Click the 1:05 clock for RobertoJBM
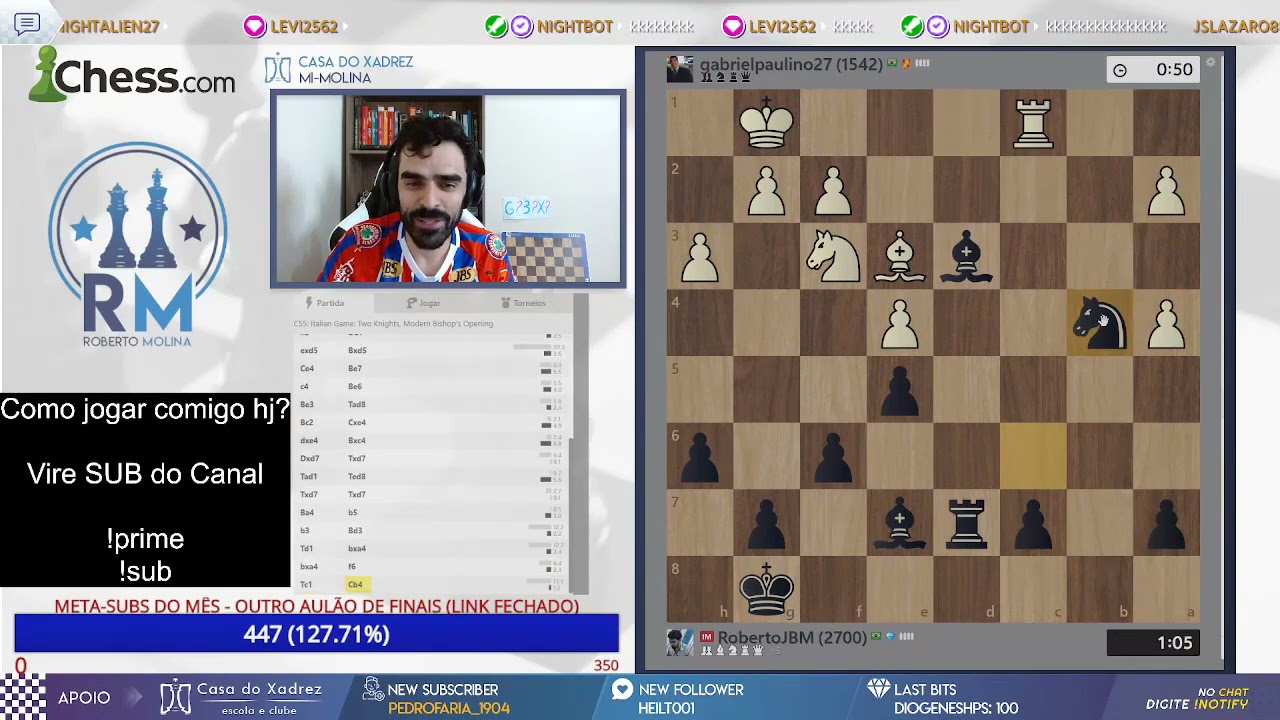This screenshot has width=1280, height=720. (1153, 643)
